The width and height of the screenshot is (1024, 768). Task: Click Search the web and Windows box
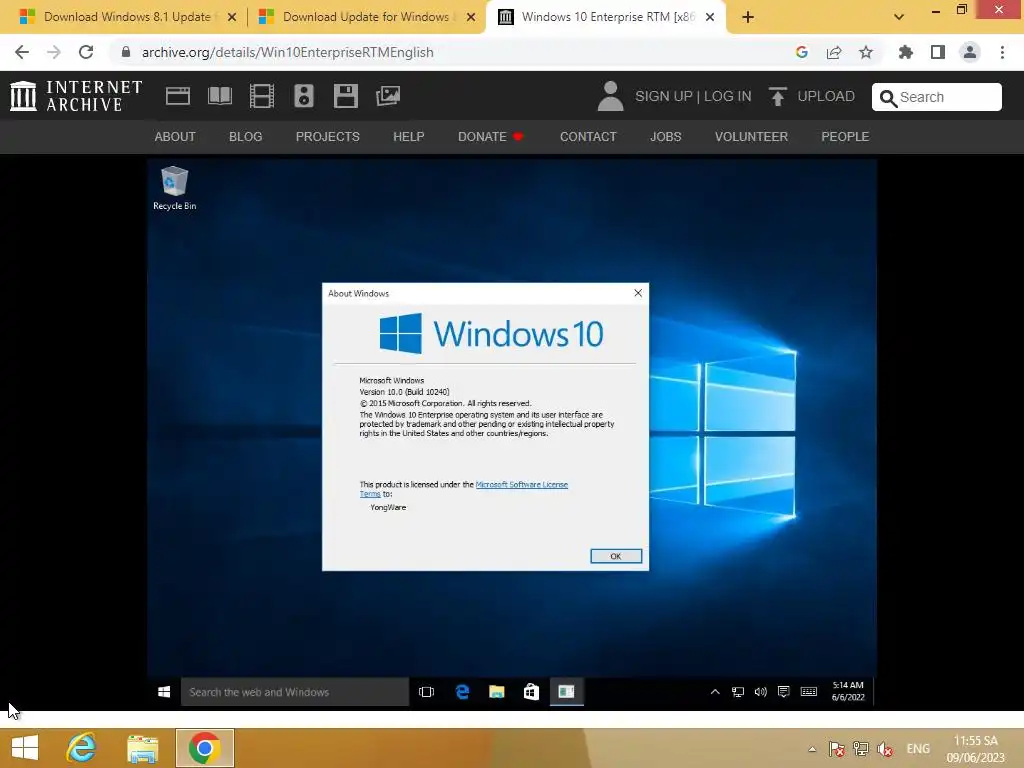(295, 692)
